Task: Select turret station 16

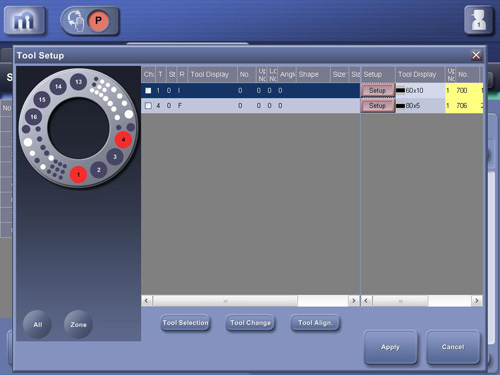Action: pos(34,117)
